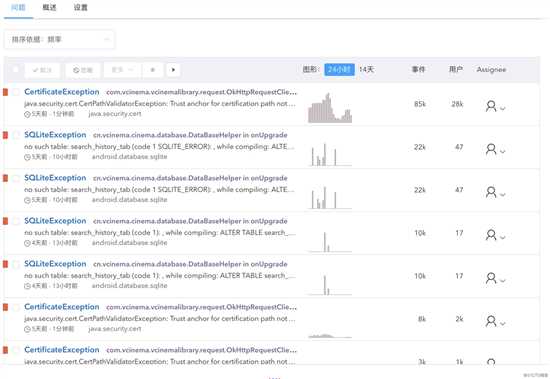Screen dimensions: 550x379
Task: Click the assignee person icon for the 8k issue
Action: (491, 321)
